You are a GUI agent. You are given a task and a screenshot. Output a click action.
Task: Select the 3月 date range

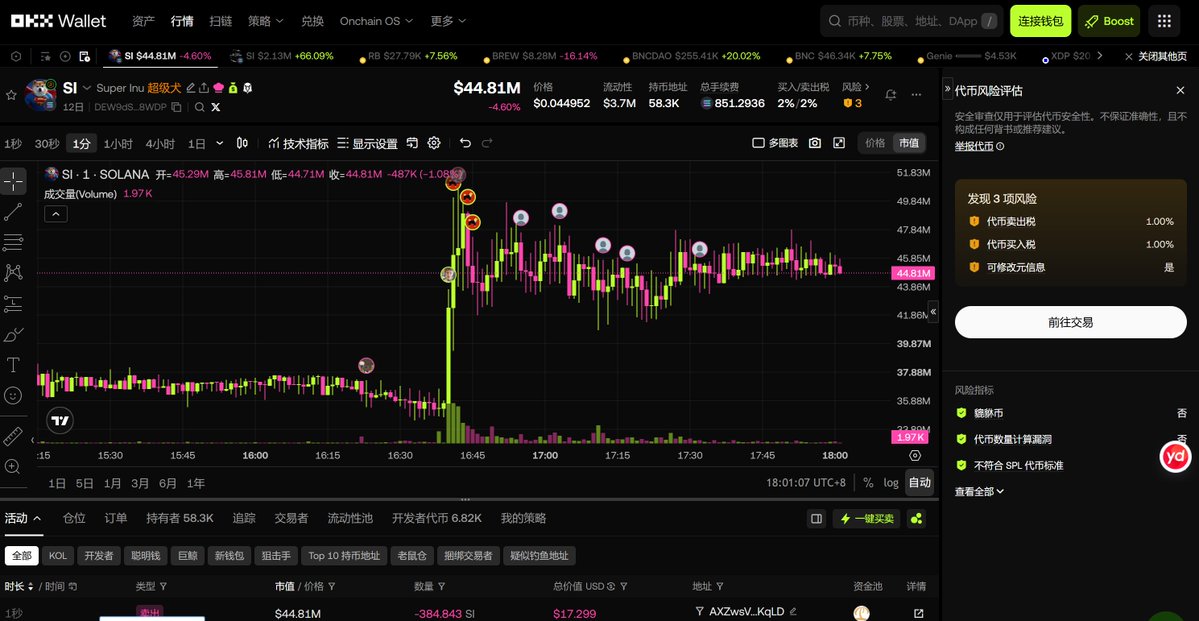[140, 483]
